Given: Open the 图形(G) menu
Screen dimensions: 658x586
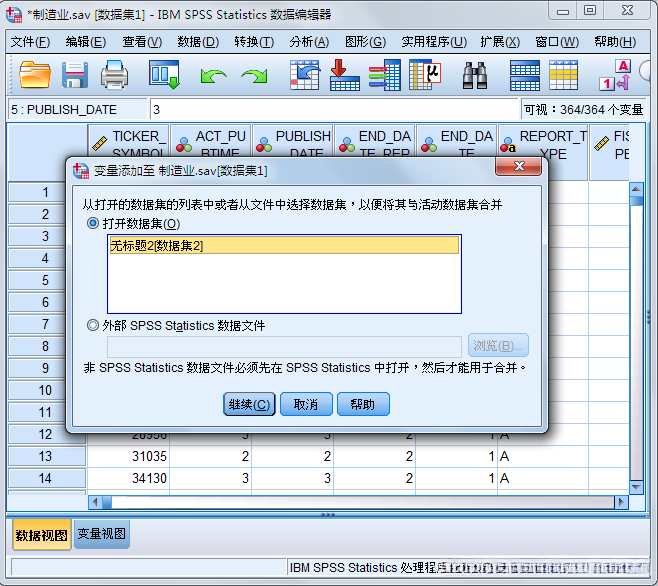Looking at the screenshot, I should 365,42.
